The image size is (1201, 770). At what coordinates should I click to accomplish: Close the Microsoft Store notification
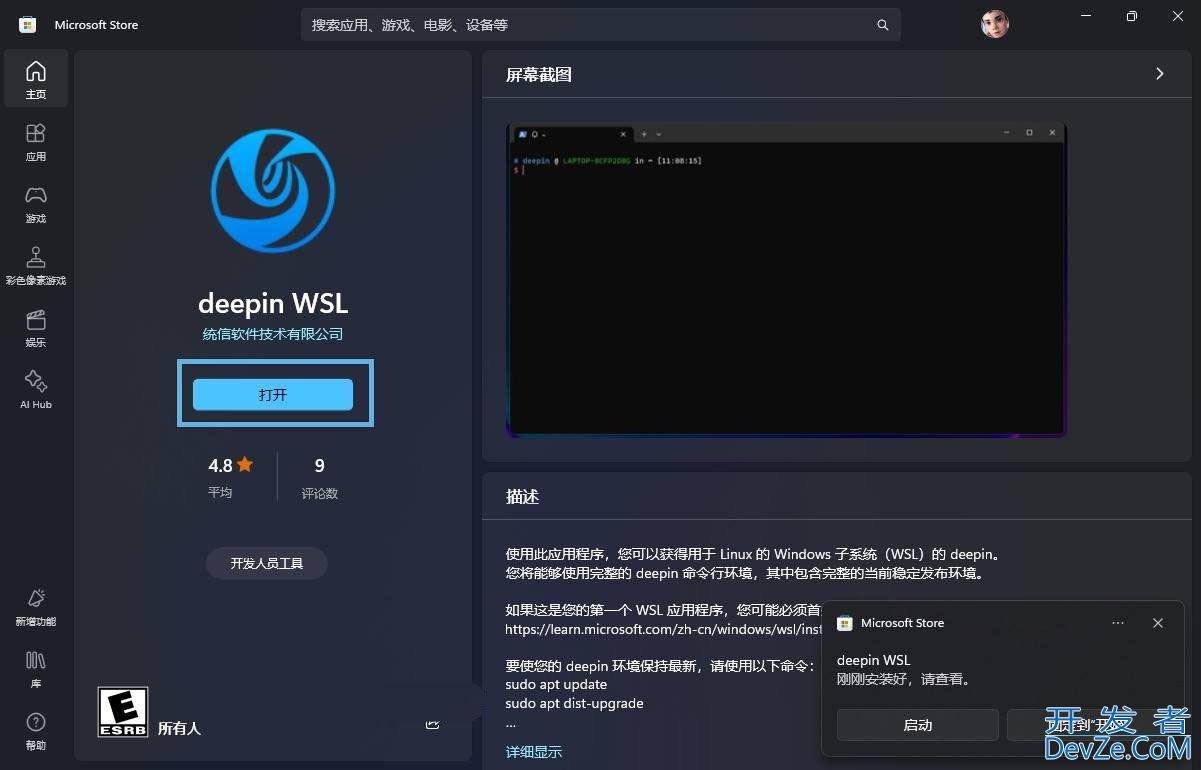coord(1158,623)
